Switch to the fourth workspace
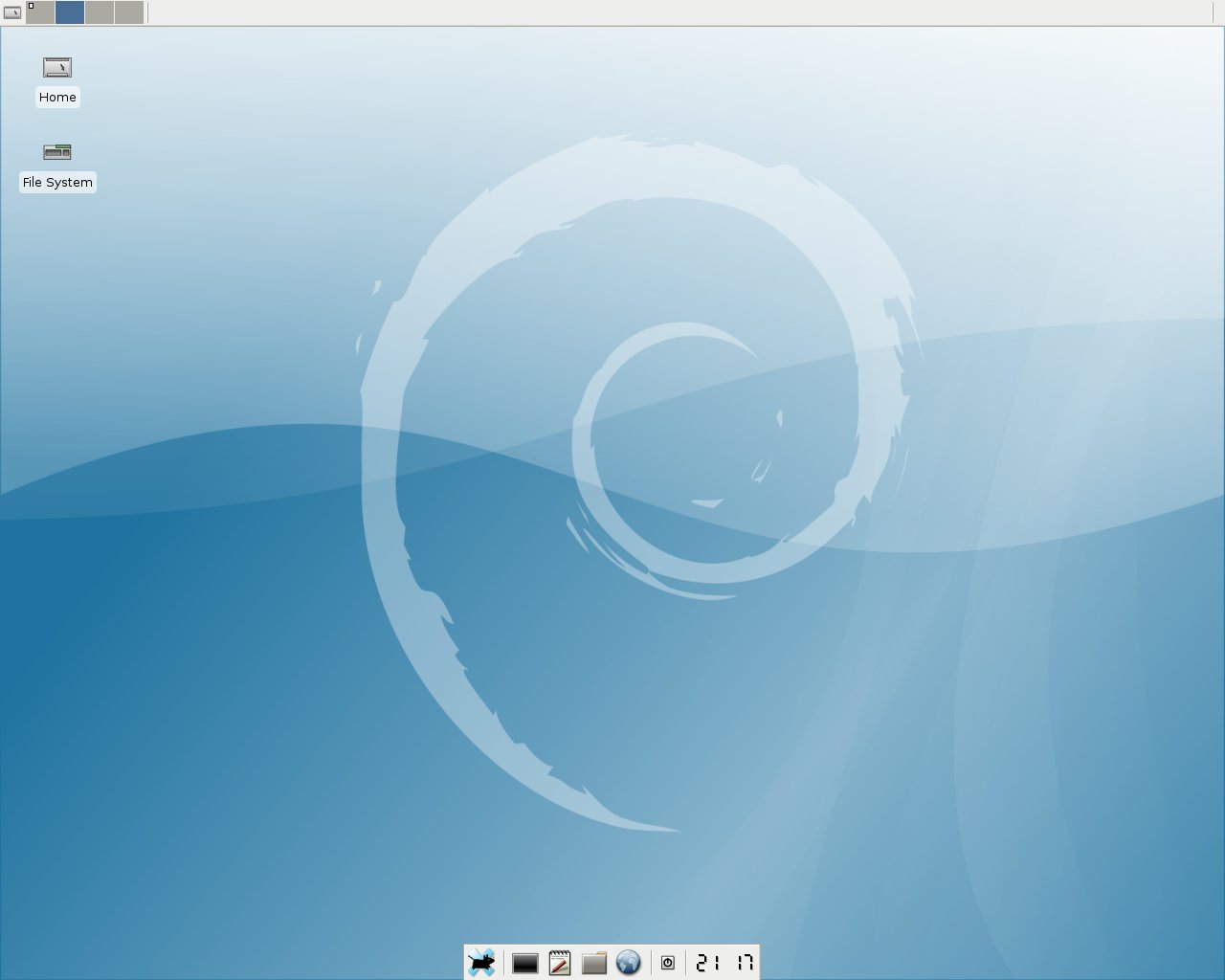The width and height of the screenshot is (1225, 980). 128,12
